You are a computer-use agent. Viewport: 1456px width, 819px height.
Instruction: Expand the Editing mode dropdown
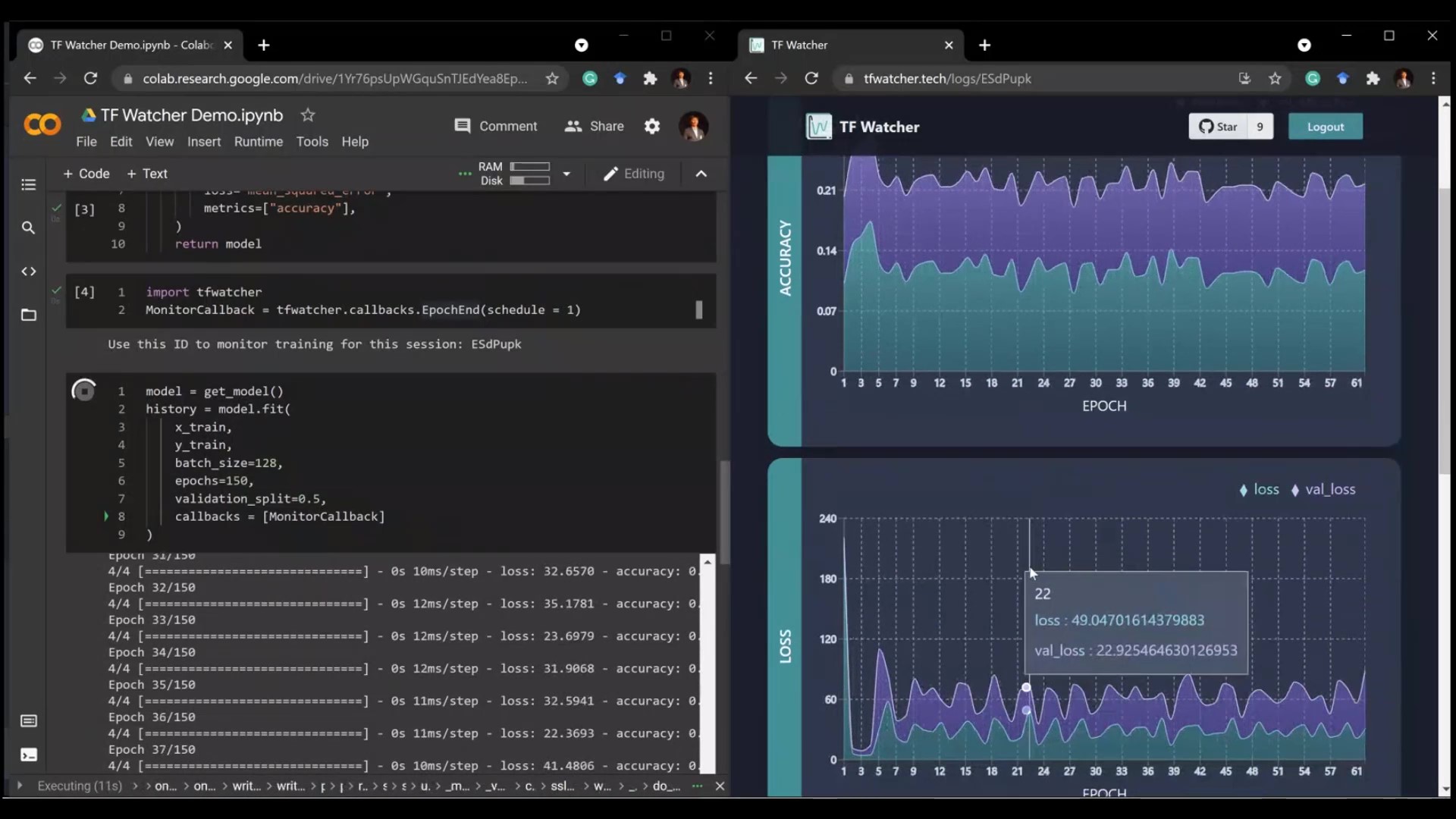click(634, 174)
